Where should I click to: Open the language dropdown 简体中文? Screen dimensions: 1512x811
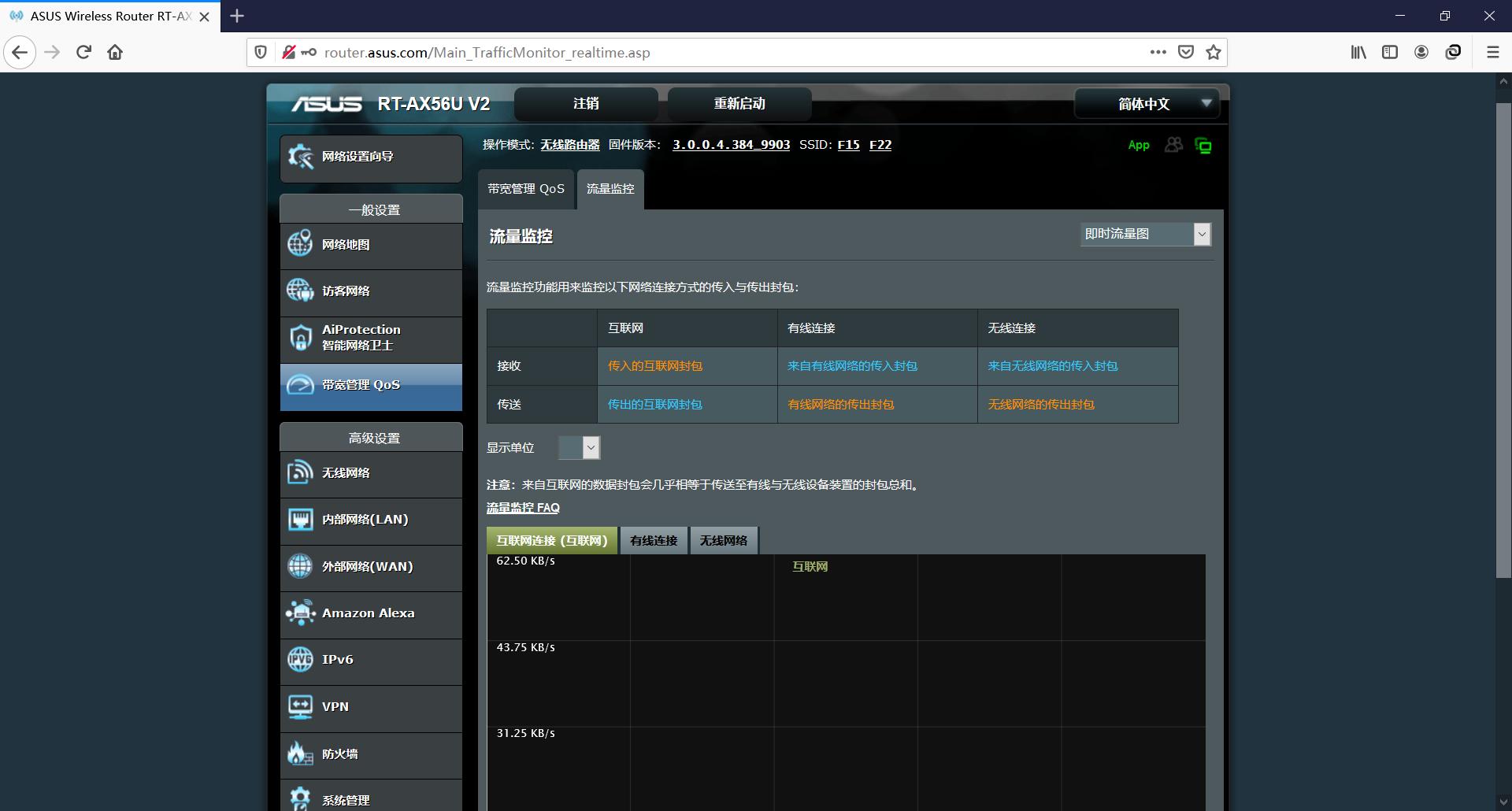click(1146, 104)
